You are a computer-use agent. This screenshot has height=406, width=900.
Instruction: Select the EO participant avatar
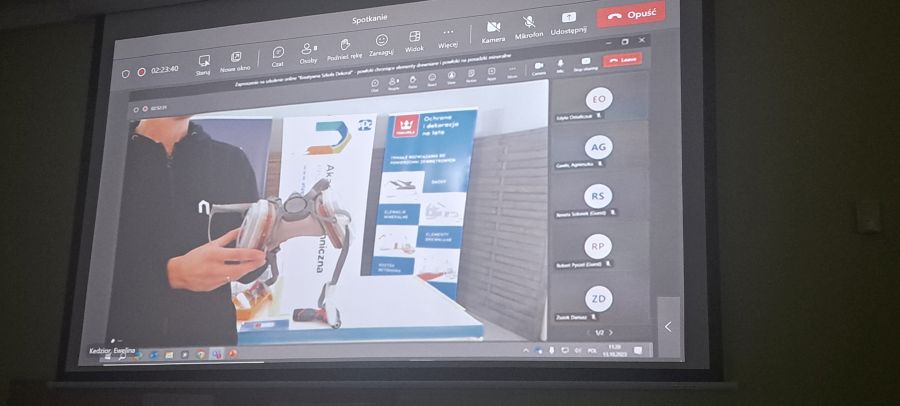coord(599,99)
